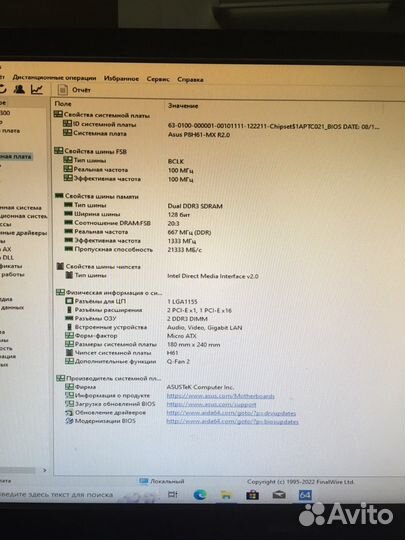Select the Asus P8H61-MX R2.0 value

click(x=199, y=135)
